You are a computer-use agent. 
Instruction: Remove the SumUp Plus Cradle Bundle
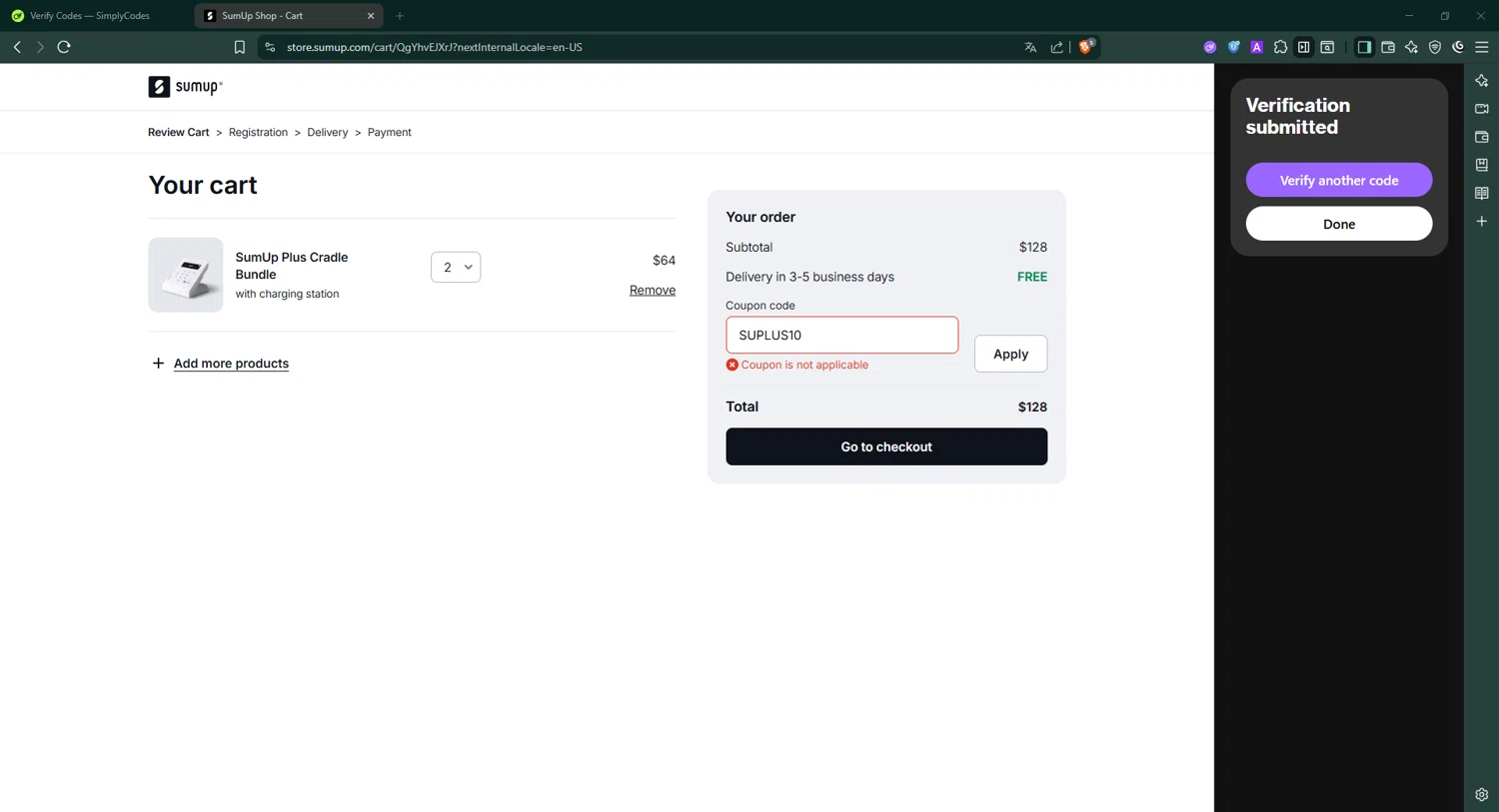click(x=653, y=290)
